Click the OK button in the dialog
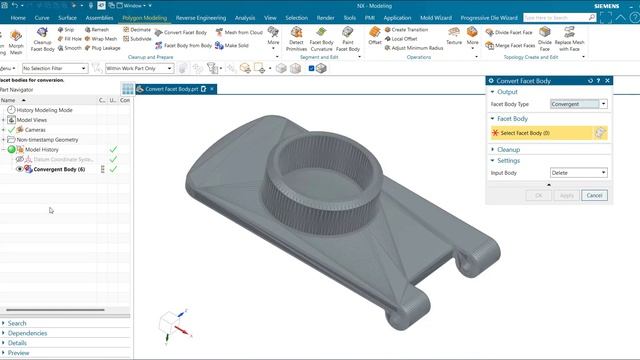This screenshot has height=360, width=640. [x=538, y=196]
